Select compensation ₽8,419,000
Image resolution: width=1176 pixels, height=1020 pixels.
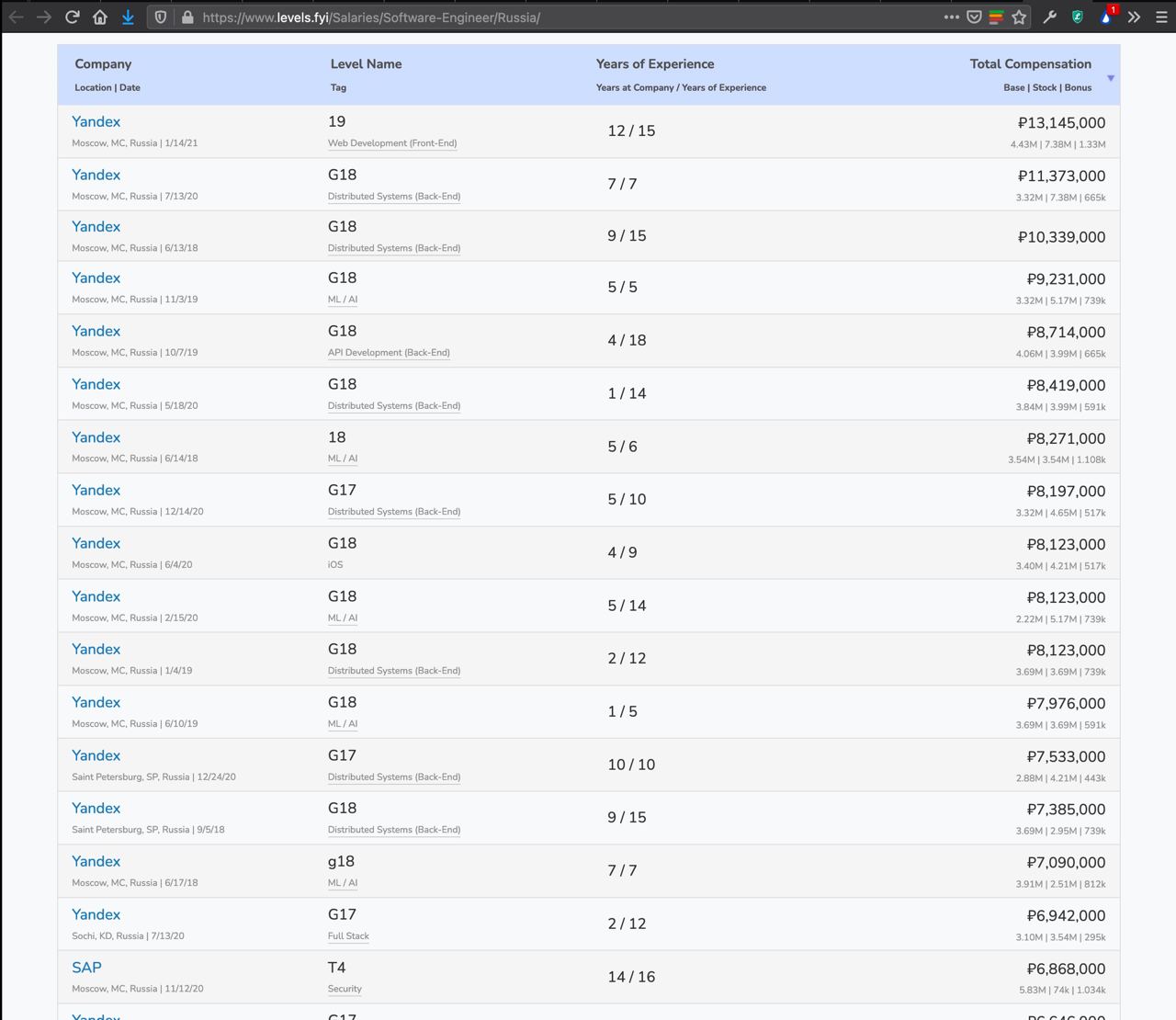coord(1066,385)
